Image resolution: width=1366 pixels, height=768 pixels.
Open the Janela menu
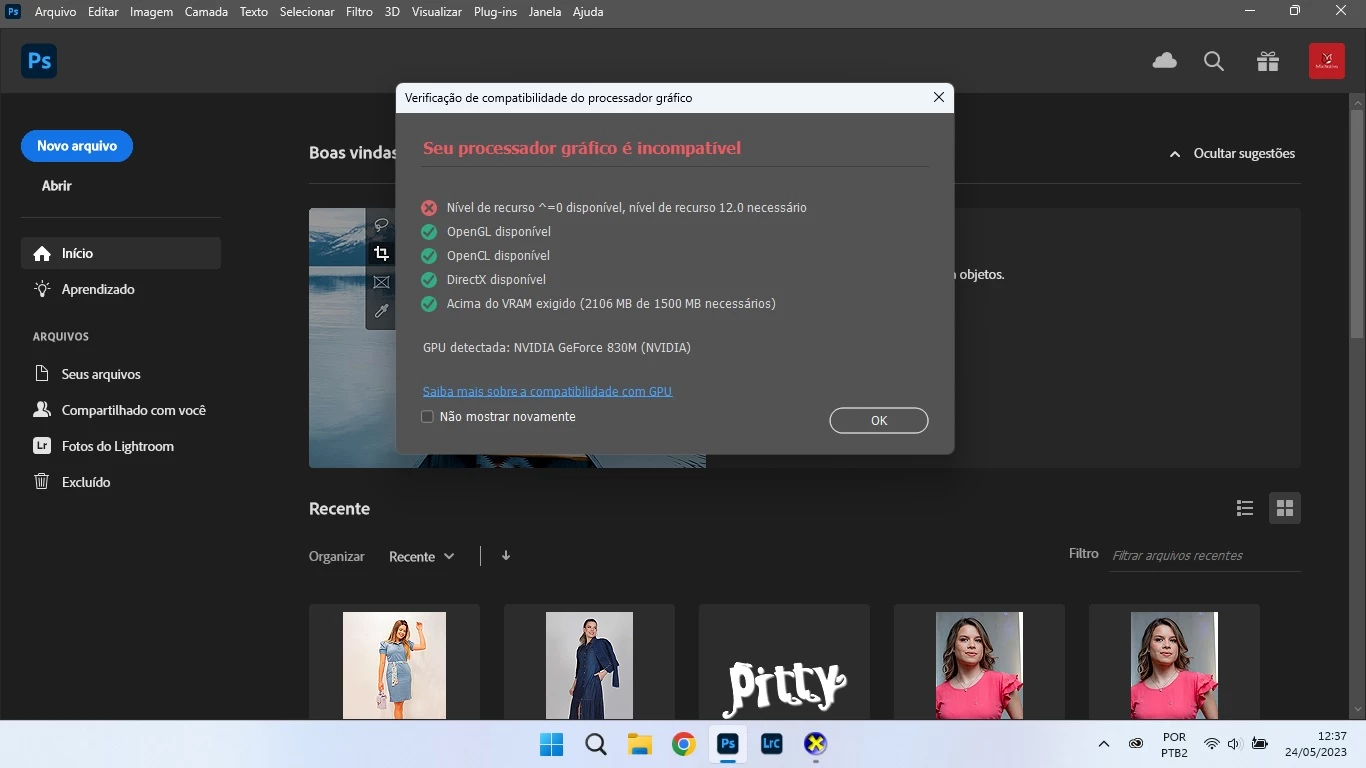545,12
